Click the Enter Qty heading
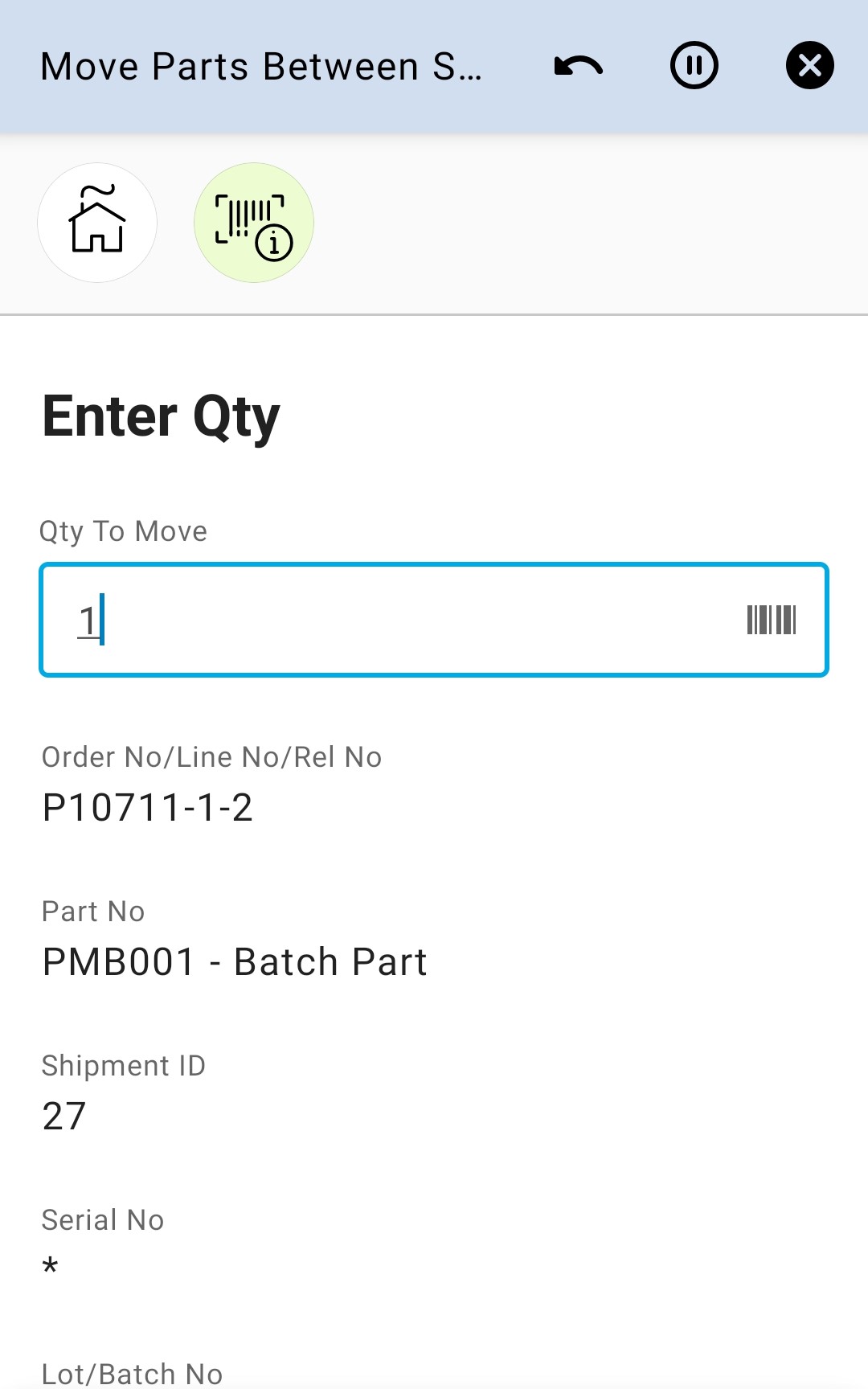The image size is (868, 1389). 161,417
